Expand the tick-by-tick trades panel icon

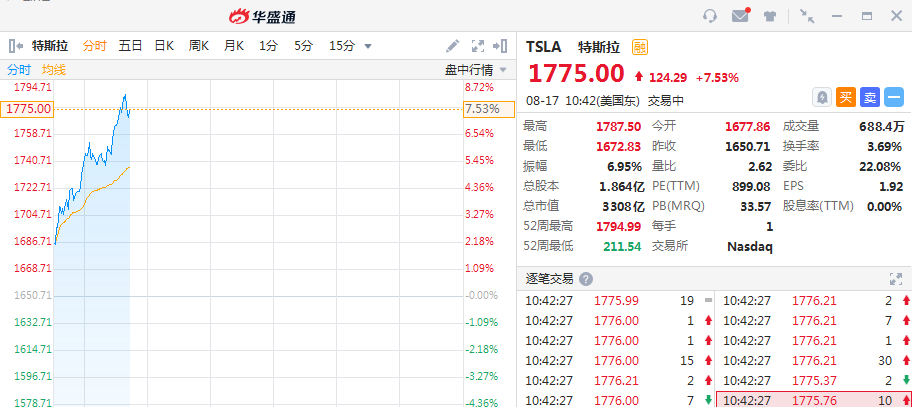pyautogui.click(x=896, y=279)
